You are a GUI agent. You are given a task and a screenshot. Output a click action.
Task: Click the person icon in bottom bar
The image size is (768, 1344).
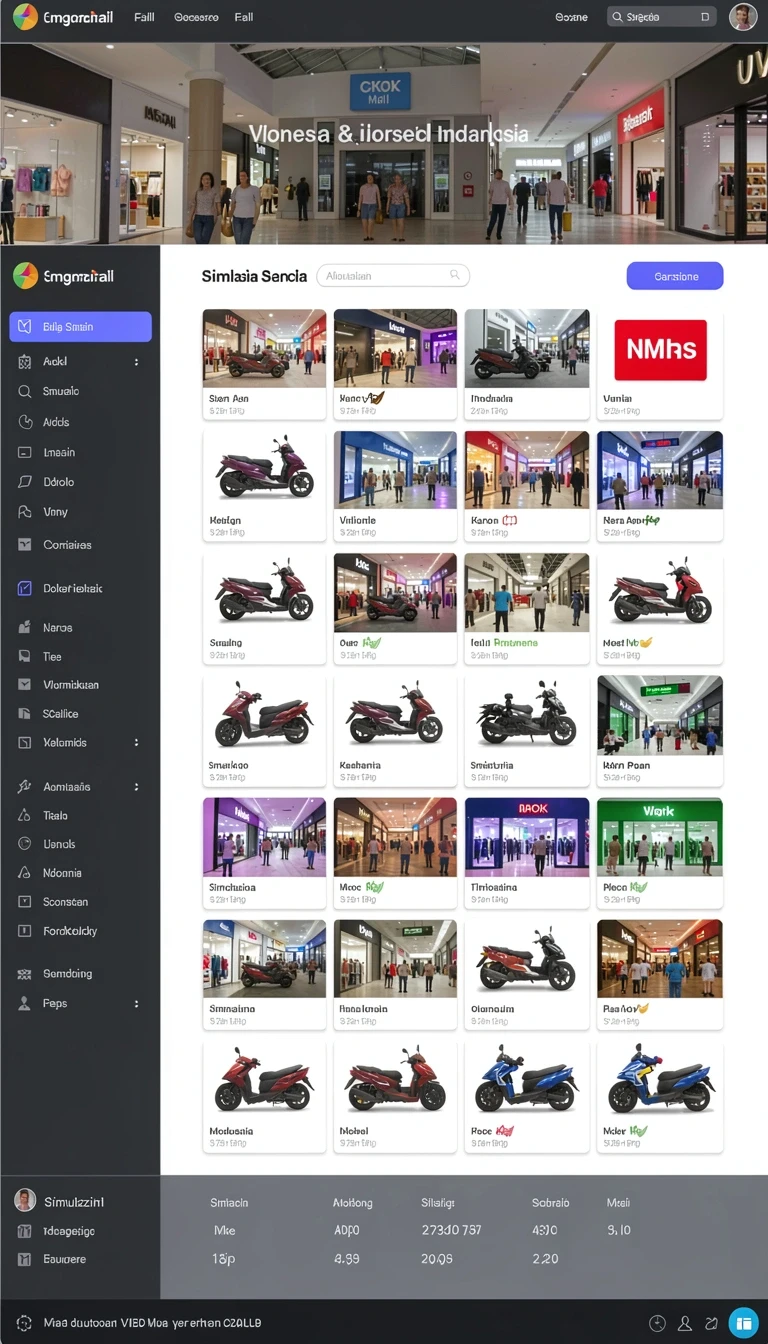685,1323
